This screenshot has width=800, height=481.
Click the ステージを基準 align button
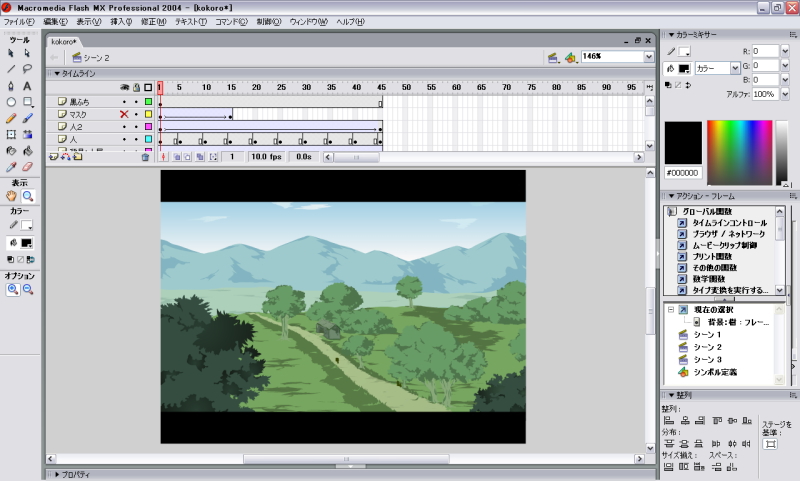770,444
